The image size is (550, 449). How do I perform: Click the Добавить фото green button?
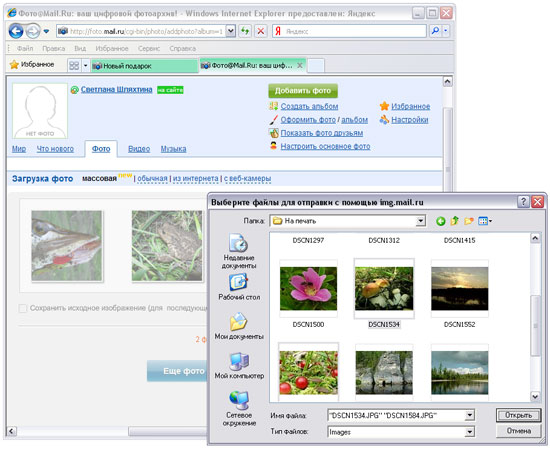pos(303,91)
